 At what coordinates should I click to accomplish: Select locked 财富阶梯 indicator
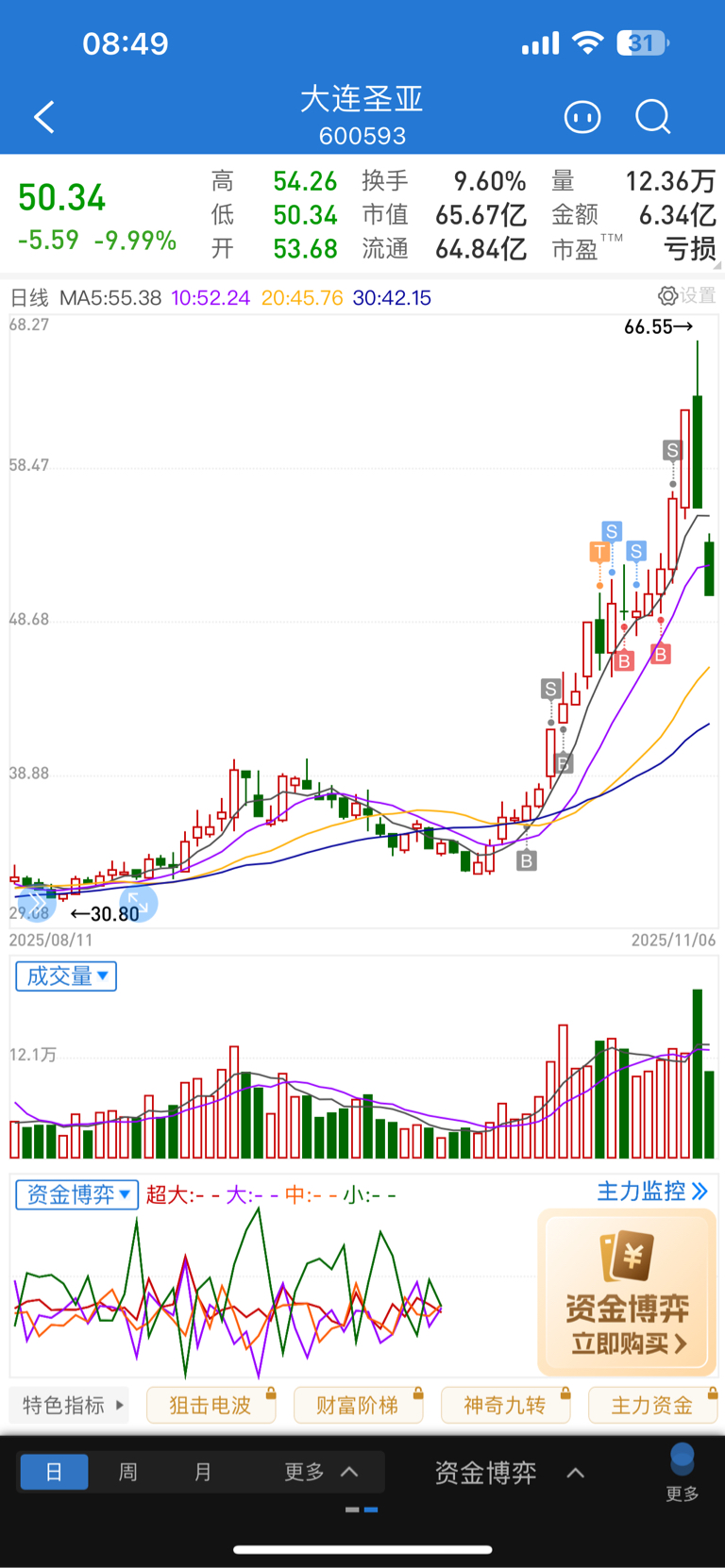(358, 1405)
